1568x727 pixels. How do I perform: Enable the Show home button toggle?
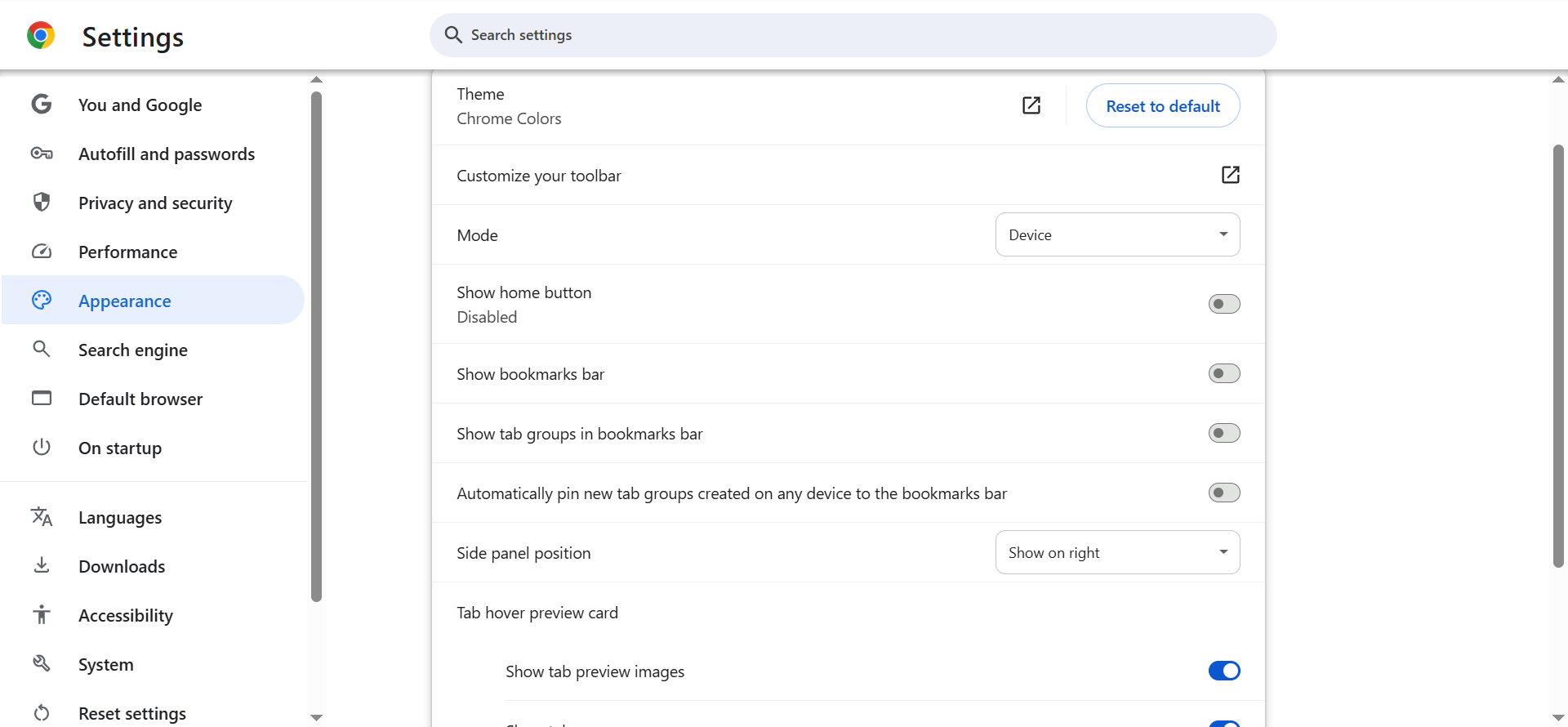tap(1223, 304)
